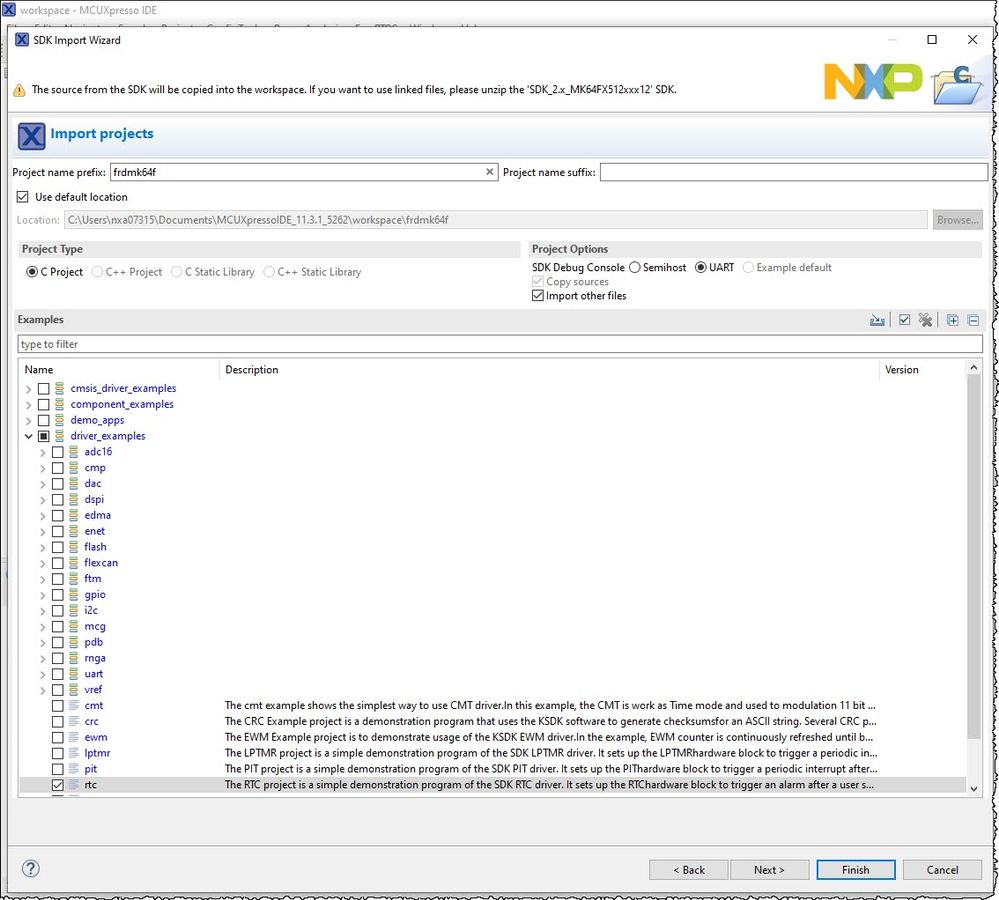Expand the demo_apps node

coord(28,420)
